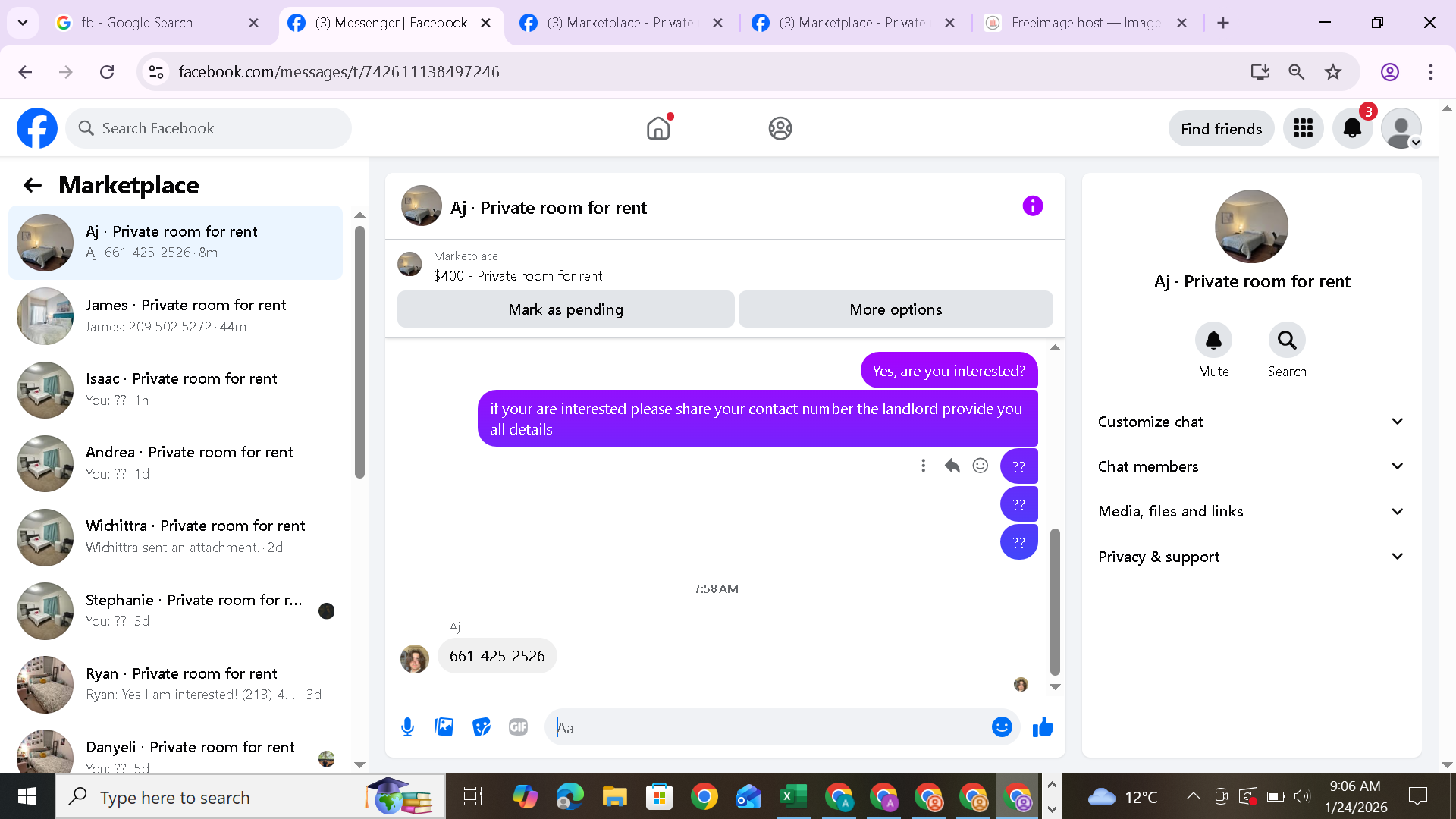Attach a photo using the image icon

444,727
